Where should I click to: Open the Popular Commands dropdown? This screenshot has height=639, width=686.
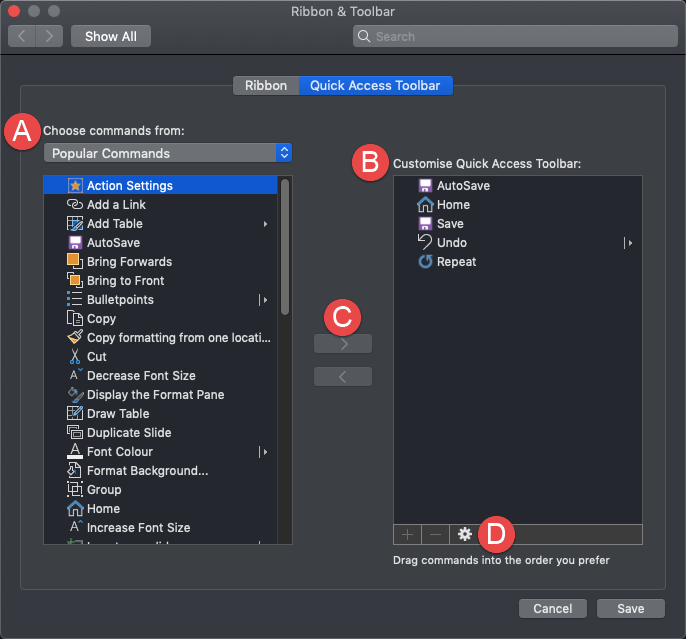pos(168,153)
